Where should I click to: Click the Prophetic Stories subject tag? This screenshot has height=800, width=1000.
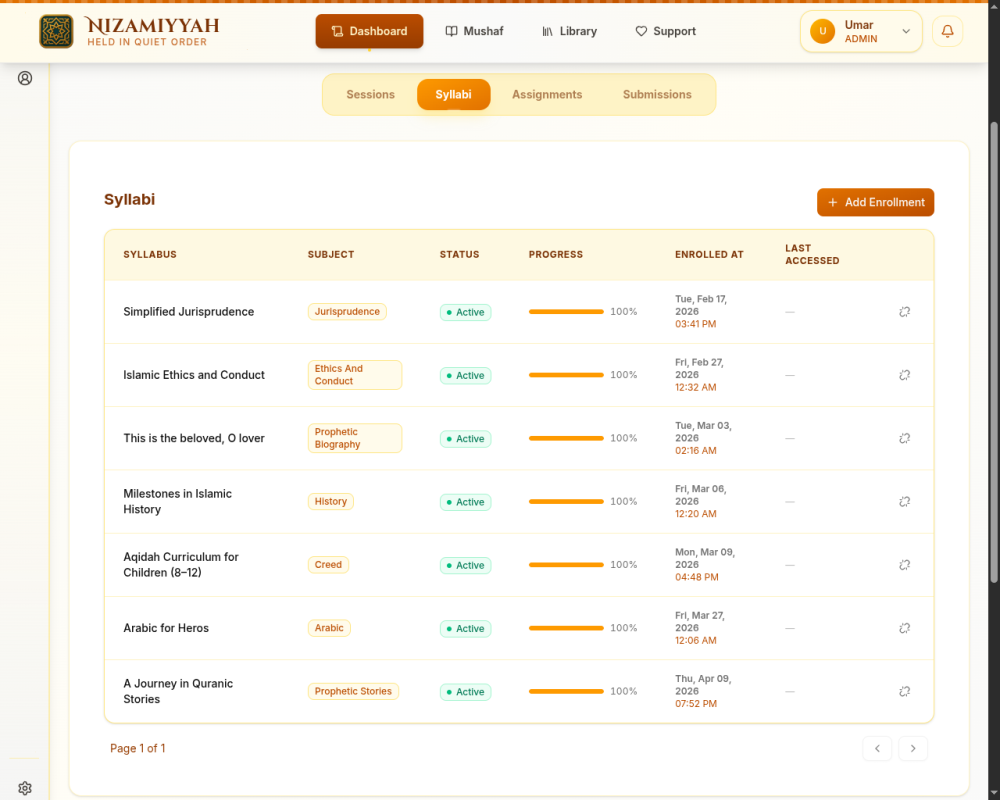[x=353, y=692]
